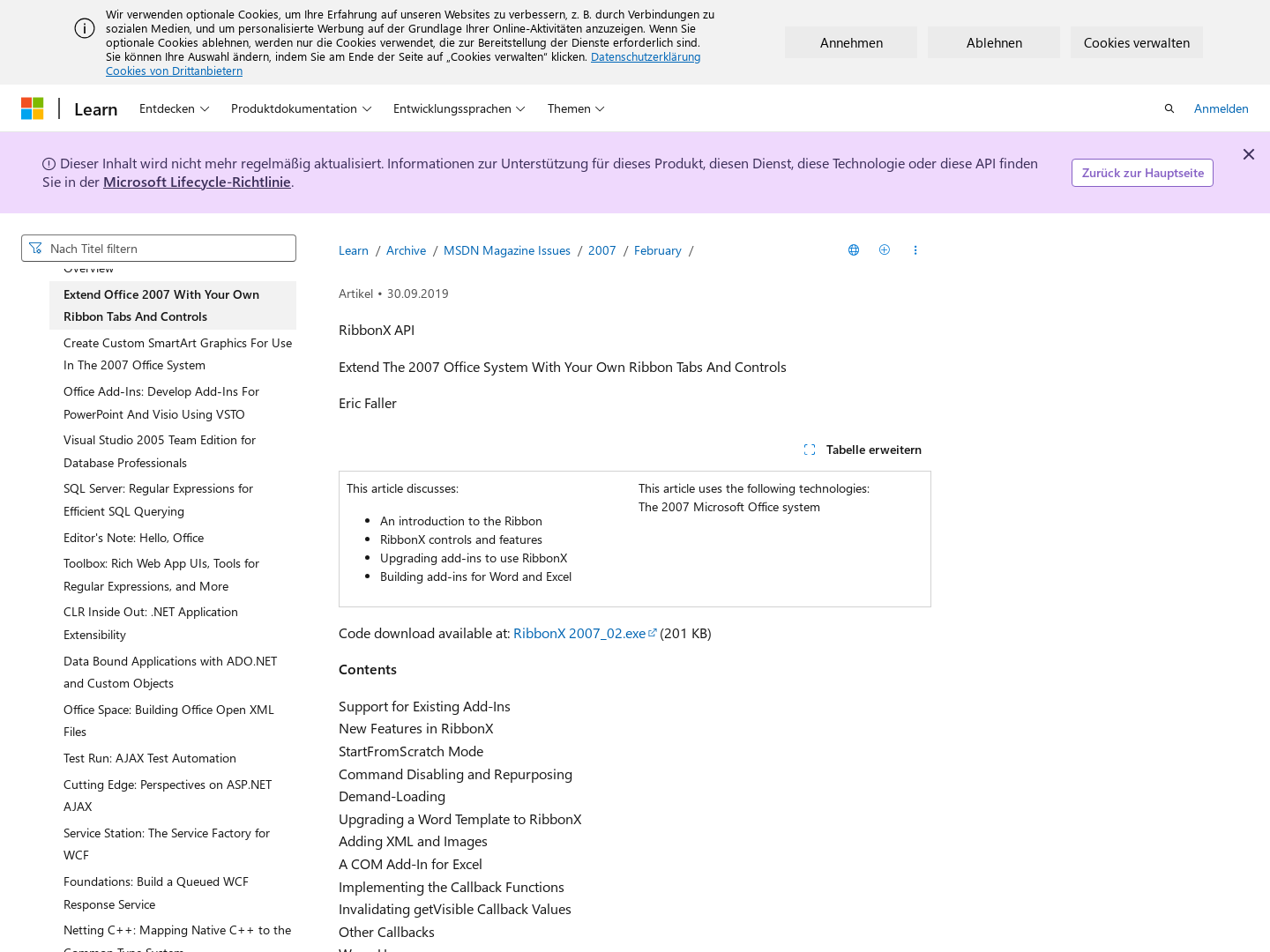Jump to Adding XML and Images
The width and height of the screenshot is (1270, 952).
[x=413, y=842]
